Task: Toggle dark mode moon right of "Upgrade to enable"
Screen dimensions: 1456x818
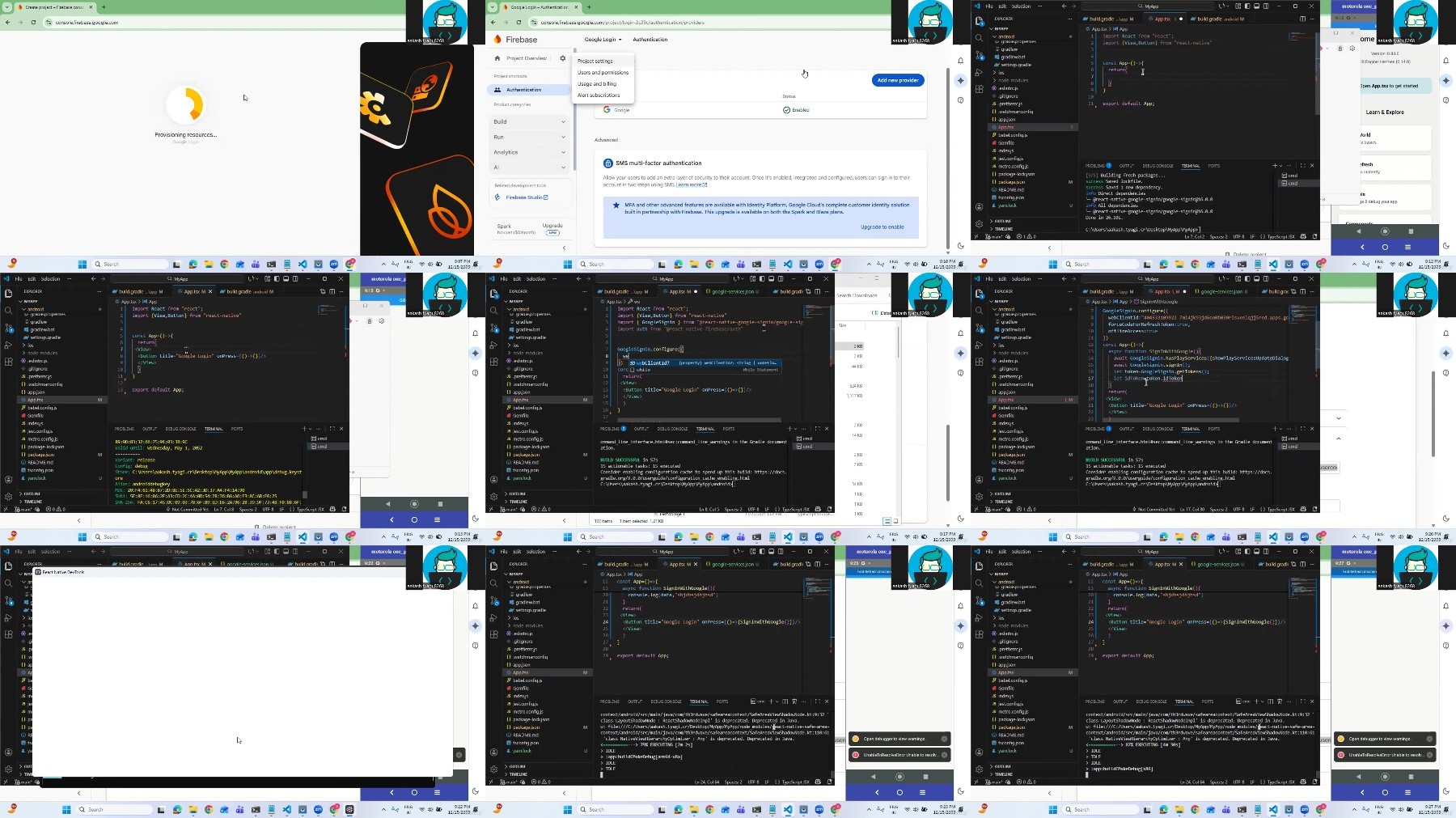Action: (960, 246)
